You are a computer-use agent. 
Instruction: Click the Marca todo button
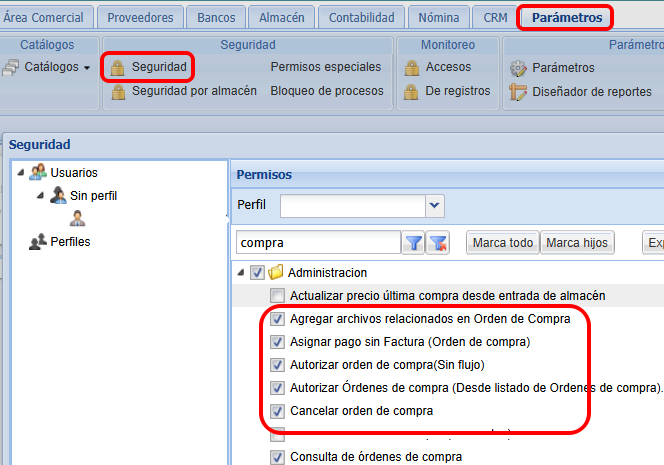tap(503, 243)
